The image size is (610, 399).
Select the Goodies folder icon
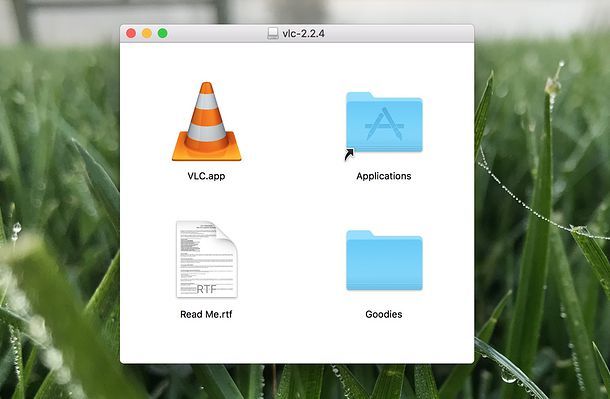tap(384, 260)
